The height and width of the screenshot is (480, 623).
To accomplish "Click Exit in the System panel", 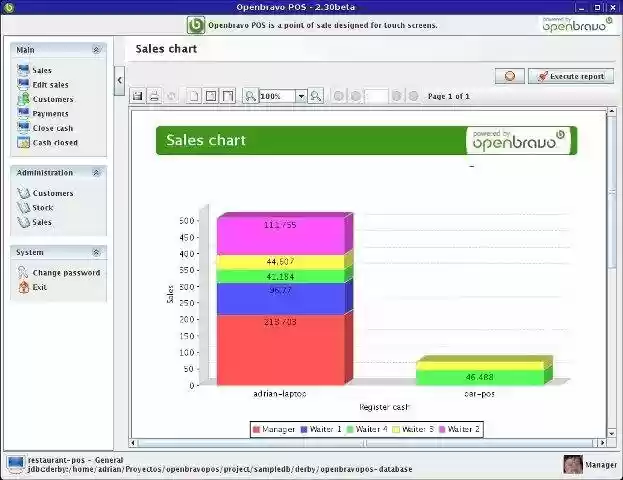I will [x=33, y=287].
